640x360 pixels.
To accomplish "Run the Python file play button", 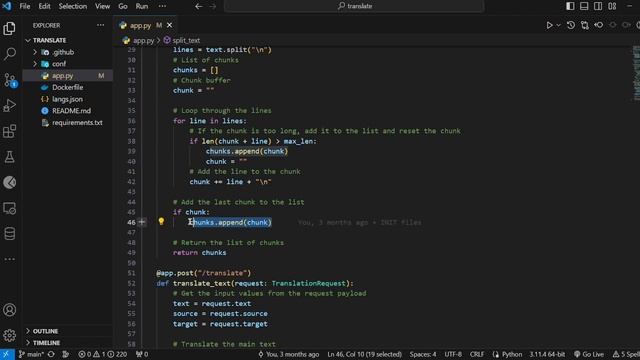I will tap(549, 25).
